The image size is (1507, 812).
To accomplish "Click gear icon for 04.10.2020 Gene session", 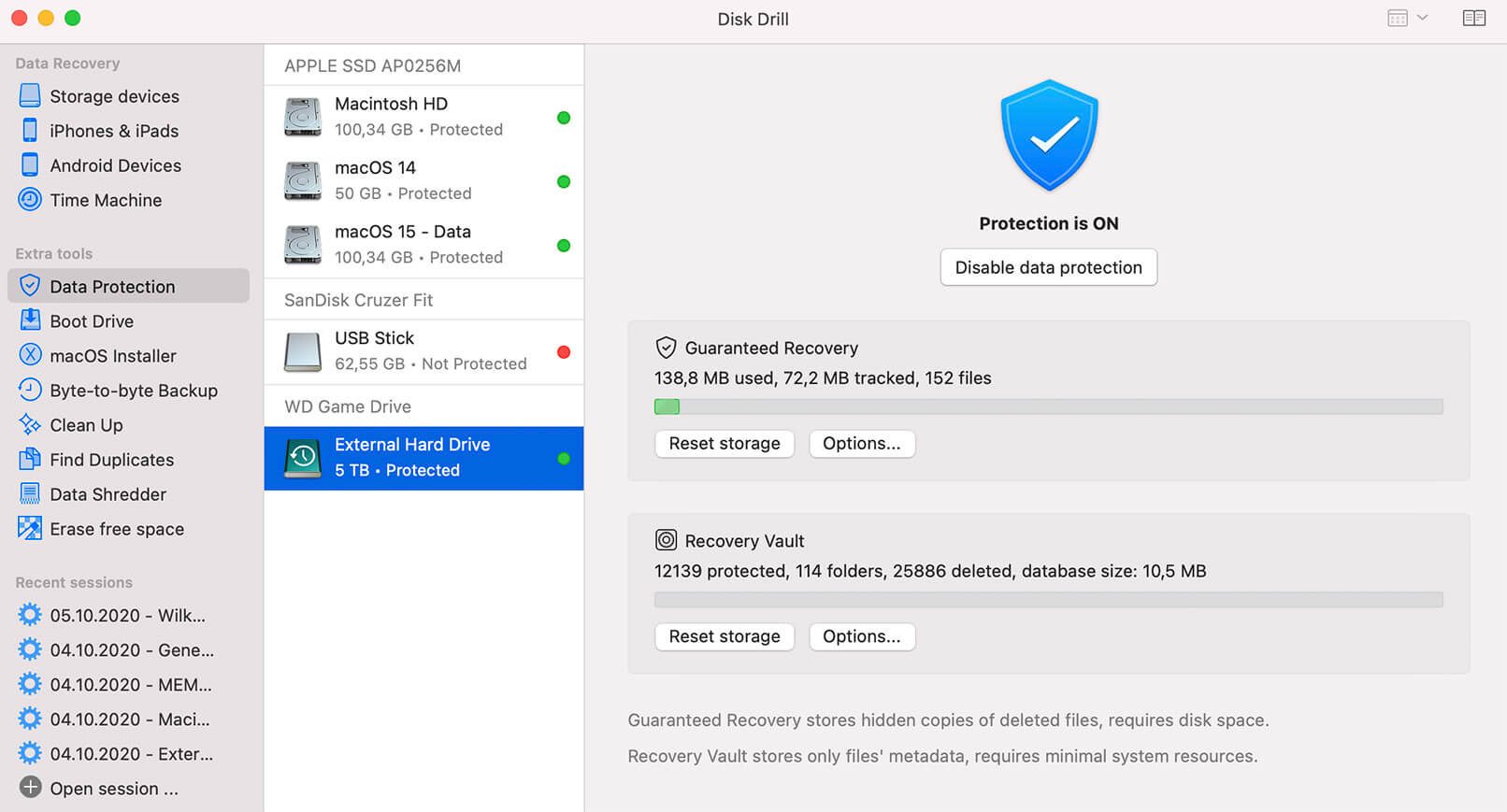I will coord(30,649).
